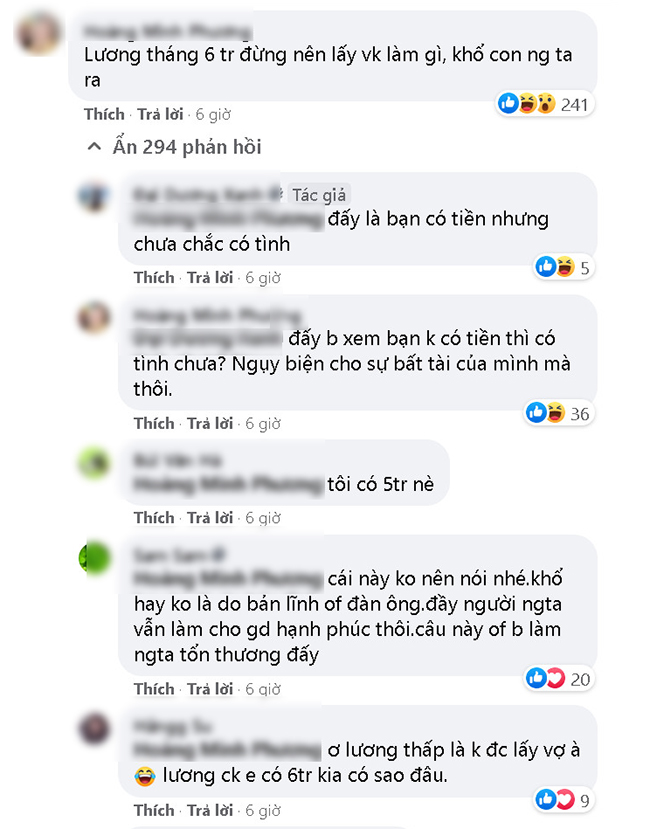Open the 36 reactions on 'Ngụy biện' reply
Image resolution: width=650 pixels, height=829 pixels.
click(x=559, y=413)
